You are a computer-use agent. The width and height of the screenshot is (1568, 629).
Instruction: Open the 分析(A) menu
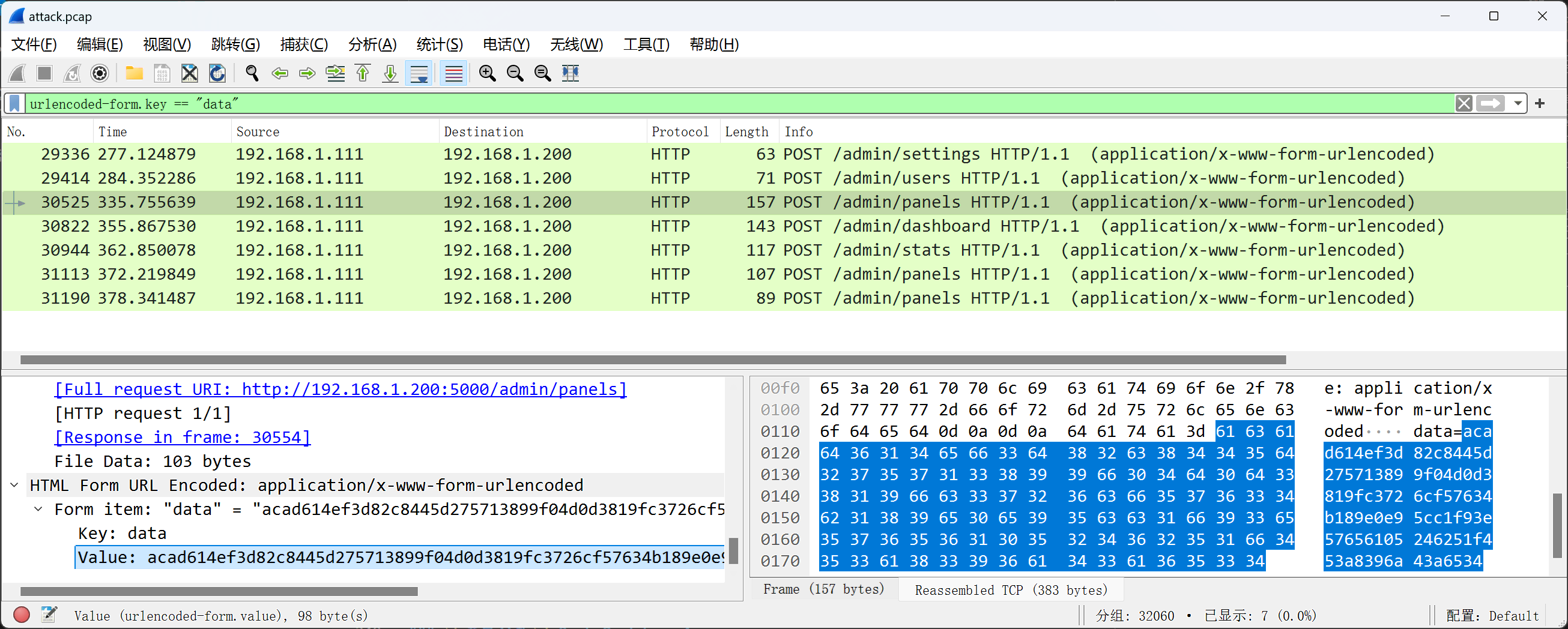(372, 44)
